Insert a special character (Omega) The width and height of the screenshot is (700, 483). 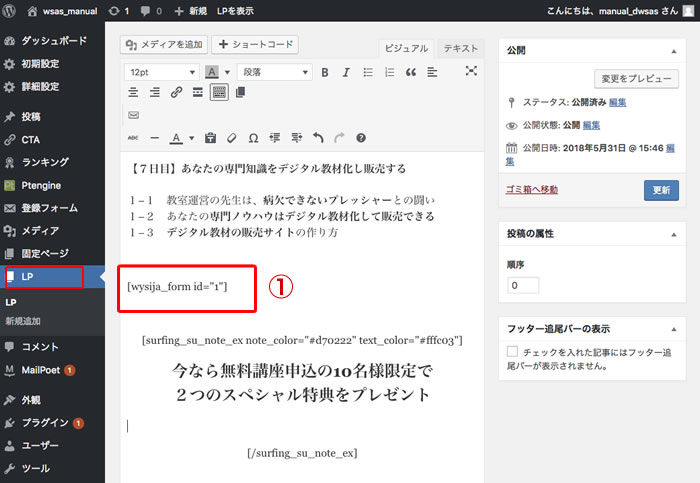253,138
